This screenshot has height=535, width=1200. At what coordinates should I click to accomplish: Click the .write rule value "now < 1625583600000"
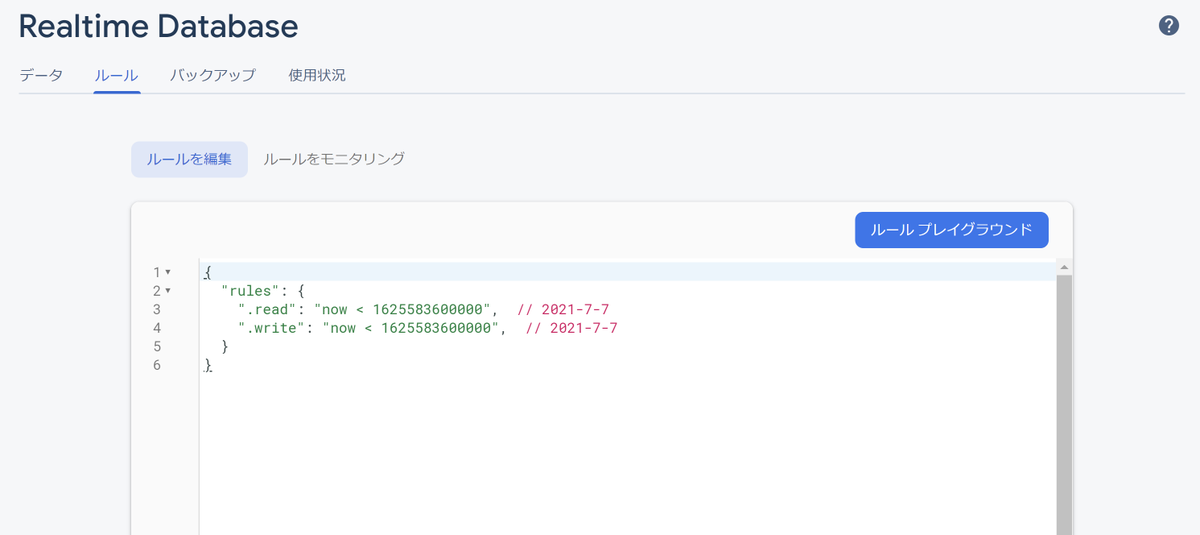pyautogui.click(x=413, y=328)
